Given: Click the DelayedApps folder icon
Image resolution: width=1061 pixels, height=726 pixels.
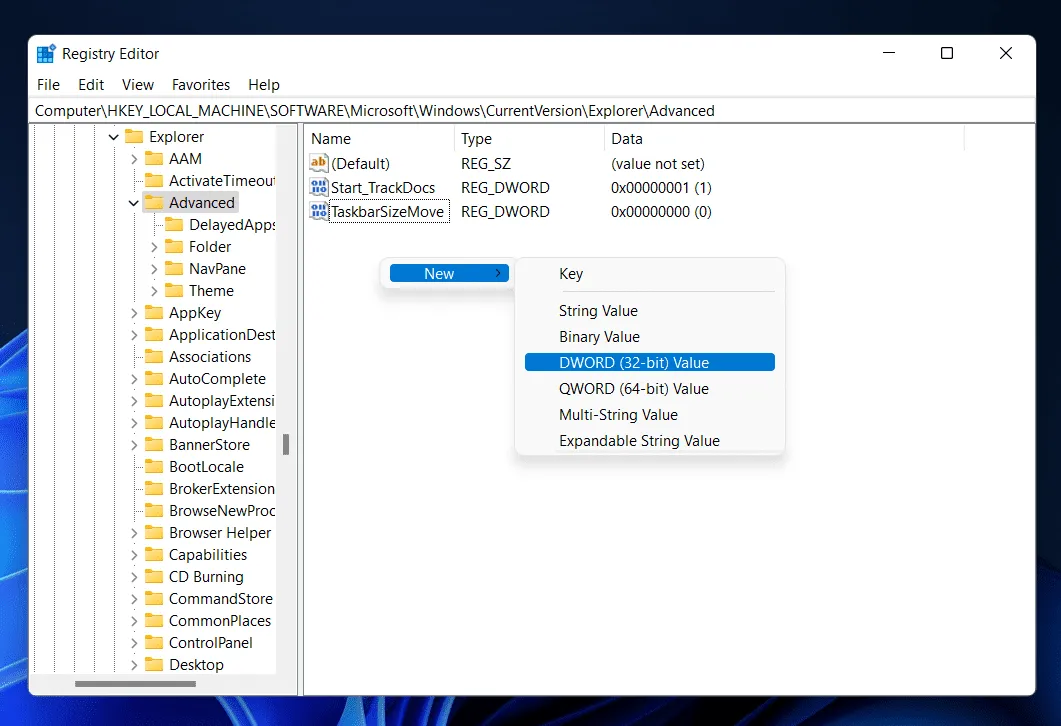Looking at the screenshot, I should coord(174,225).
